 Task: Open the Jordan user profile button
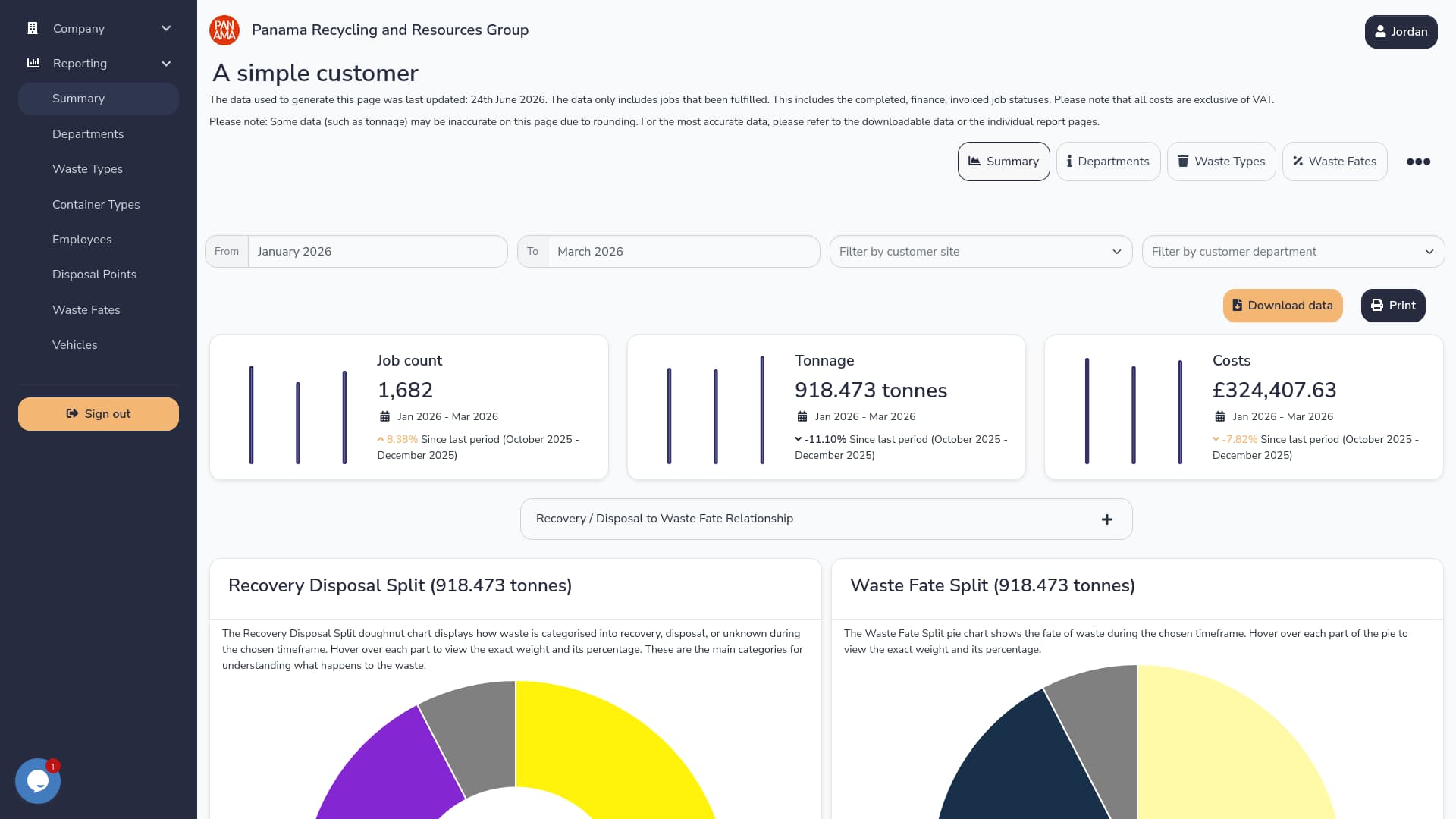[x=1401, y=32]
